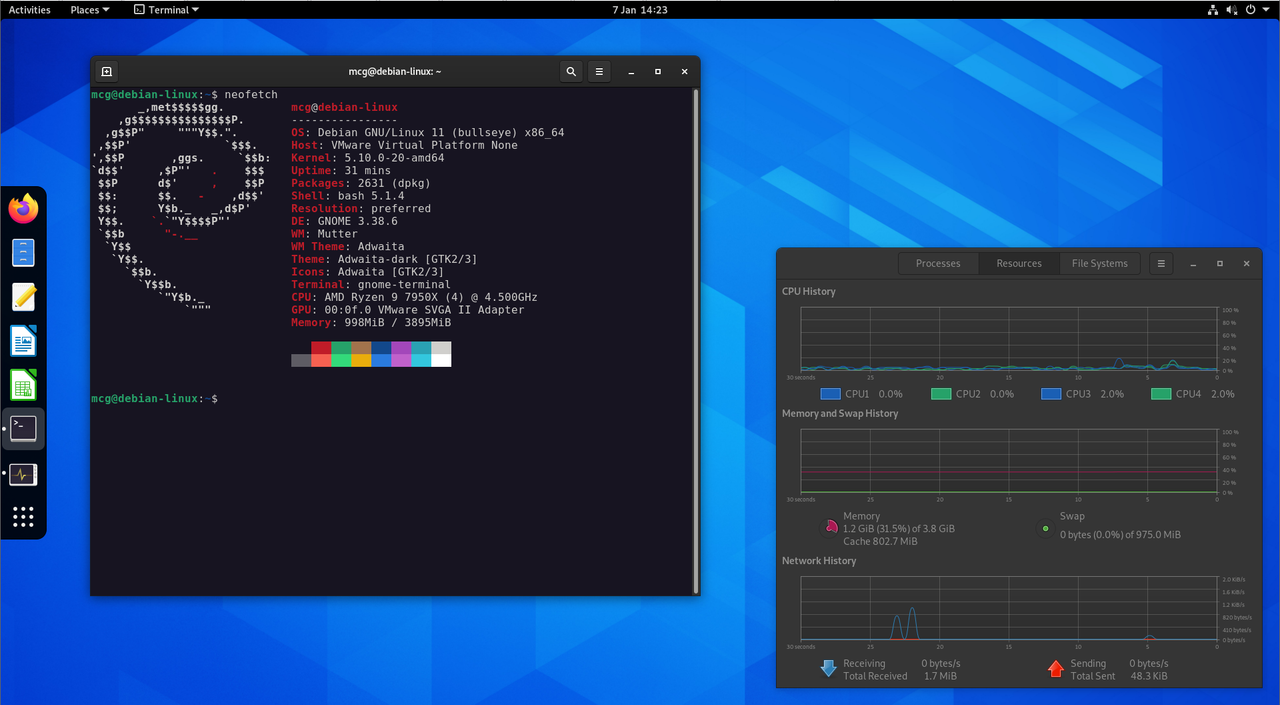Show all applications grid in dock

pos(23,517)
